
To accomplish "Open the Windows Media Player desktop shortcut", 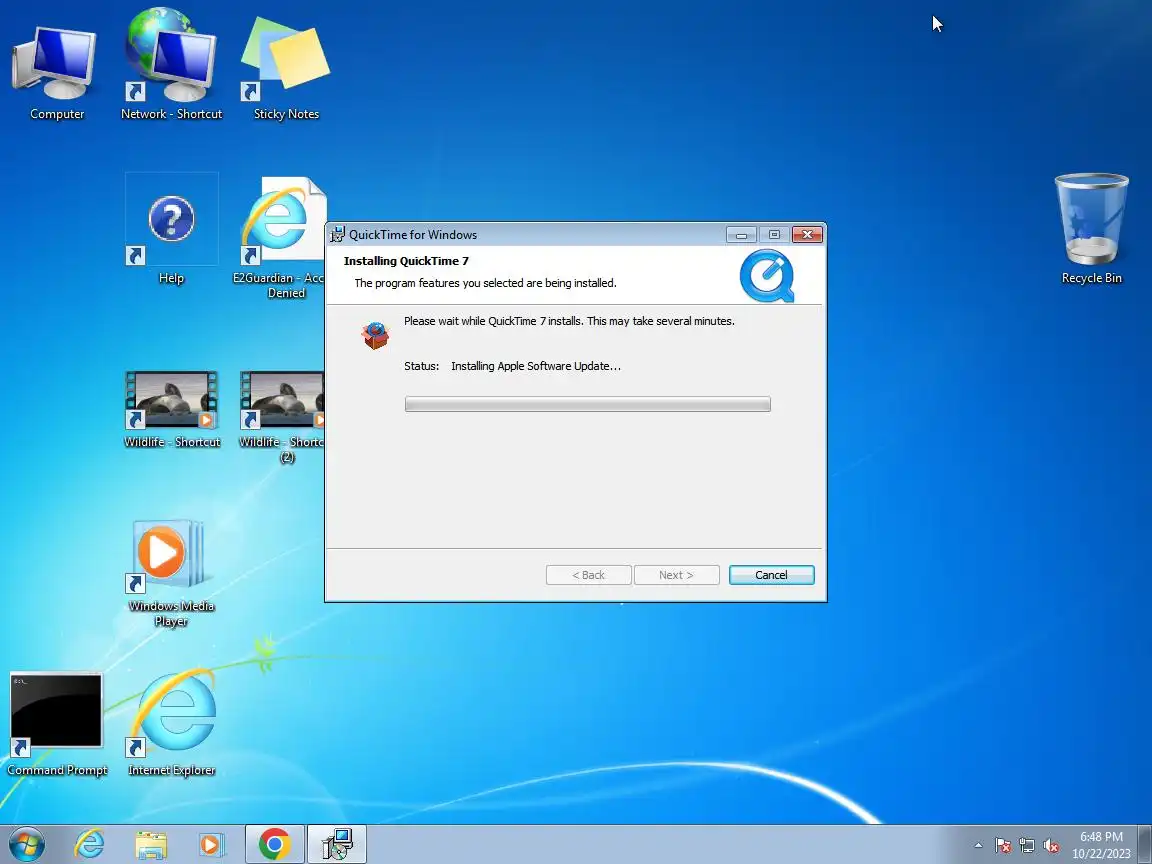I will (x=171, y=573).
